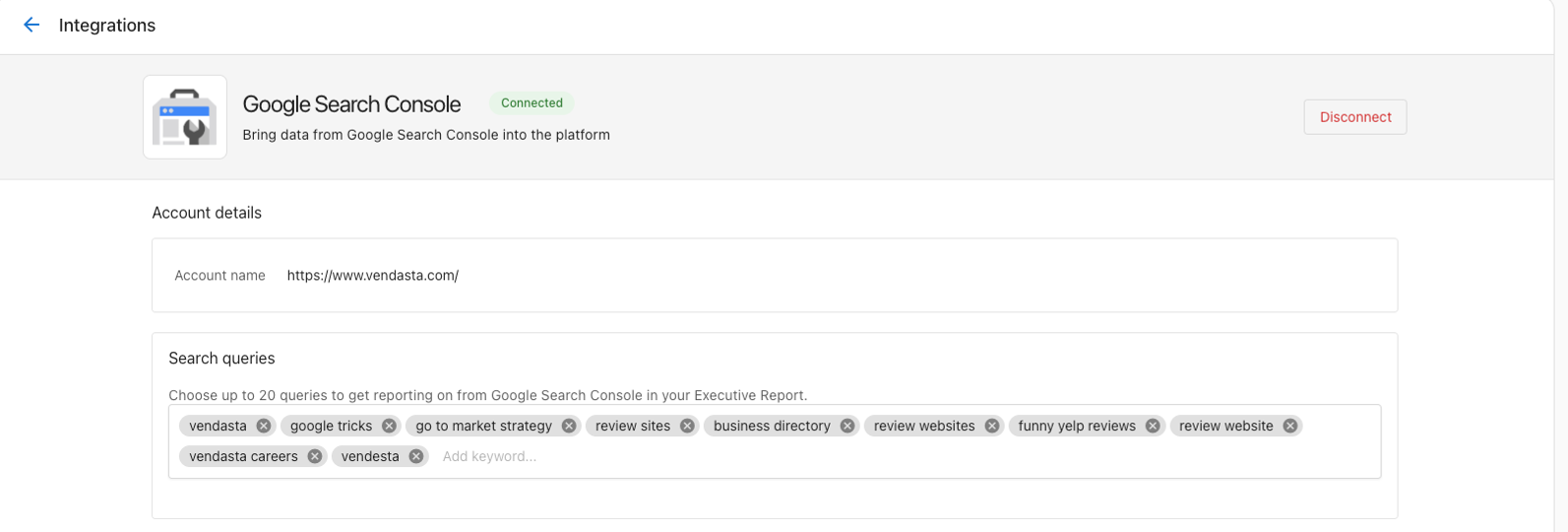Remove the vendasta careers keyword
Viewport: 1568px width, 532px height.
click(314, 457)
